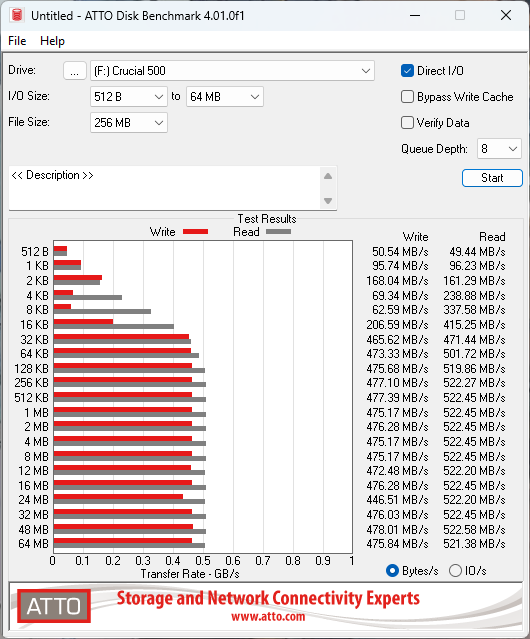This screenshot has height=639, width=530.
Task: Select the IO/s radio button
Action: click(455, 571)
